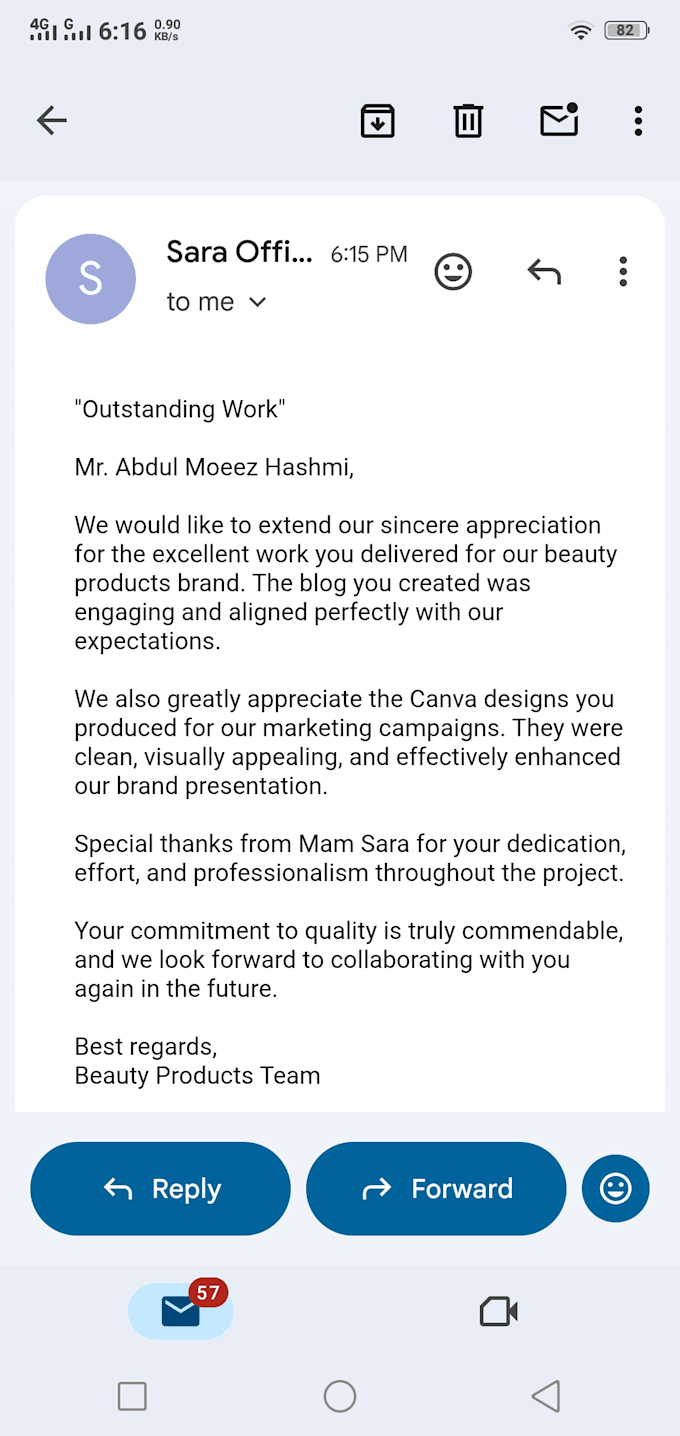
Task: Open the top toolbar overflow menu
Action: click(638, 121)
